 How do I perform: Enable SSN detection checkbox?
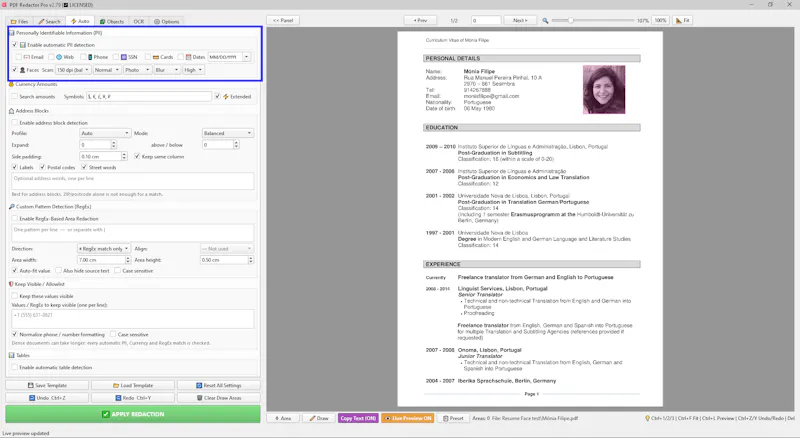point(116,57)
